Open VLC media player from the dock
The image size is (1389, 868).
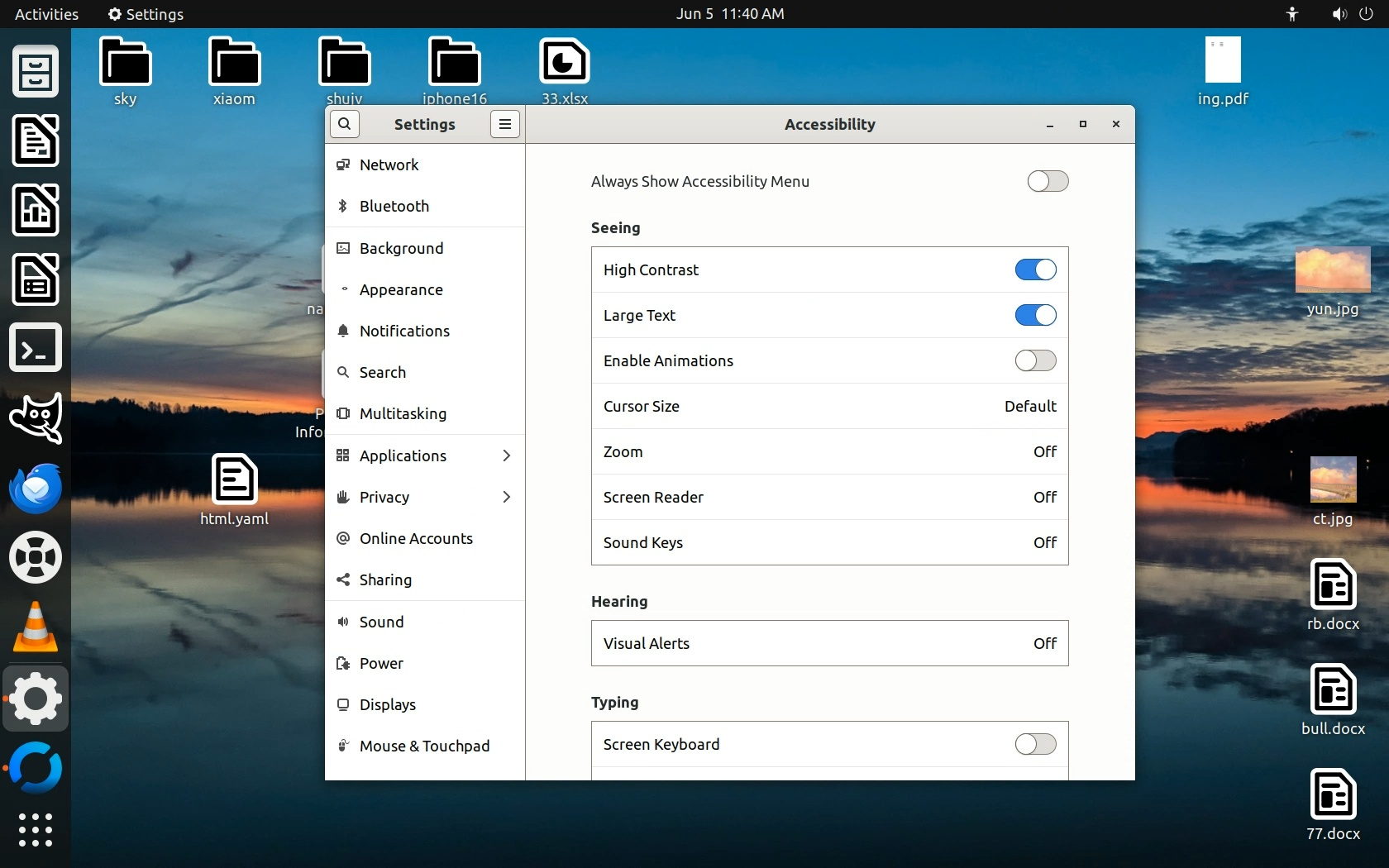pyautogui.click(x=36, y=627)
